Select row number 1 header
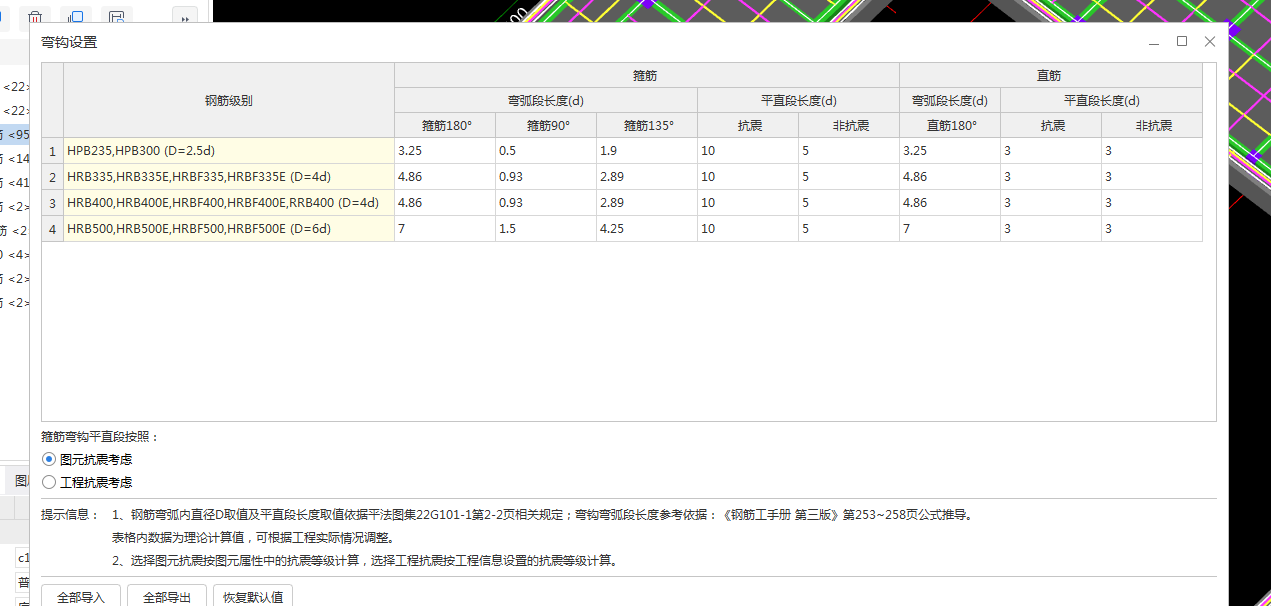The height and width of the screenshot is (606, 1271). 53,151
